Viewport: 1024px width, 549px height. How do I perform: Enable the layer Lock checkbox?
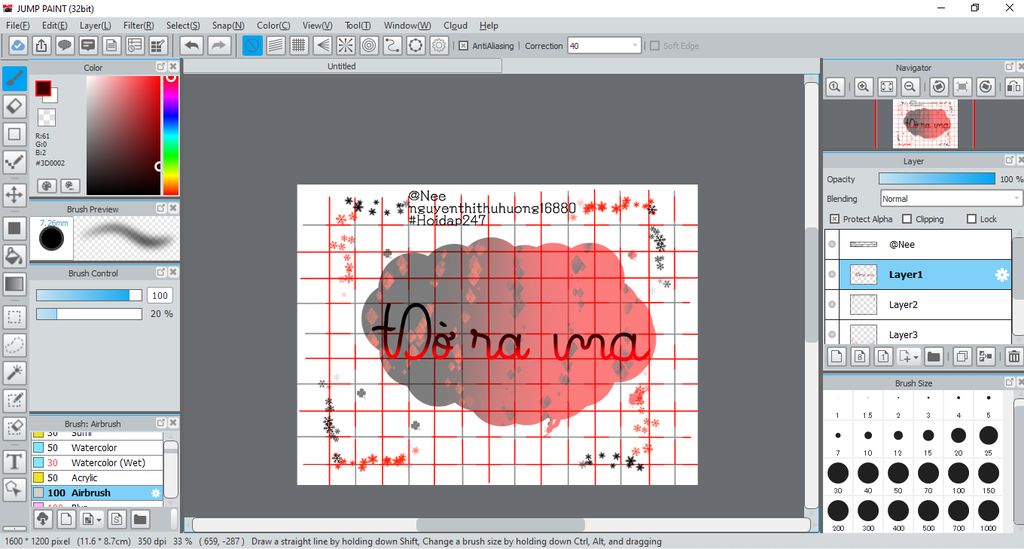[971, 219]
